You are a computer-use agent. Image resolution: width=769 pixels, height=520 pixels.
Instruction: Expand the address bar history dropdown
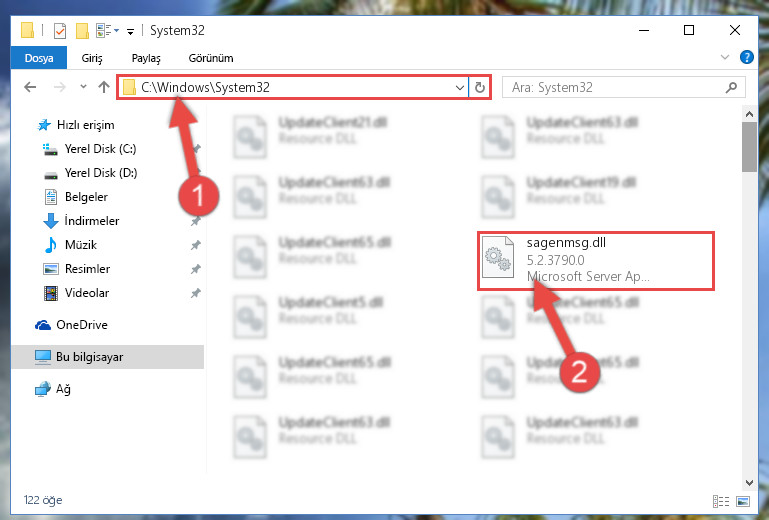coord(460,88)
